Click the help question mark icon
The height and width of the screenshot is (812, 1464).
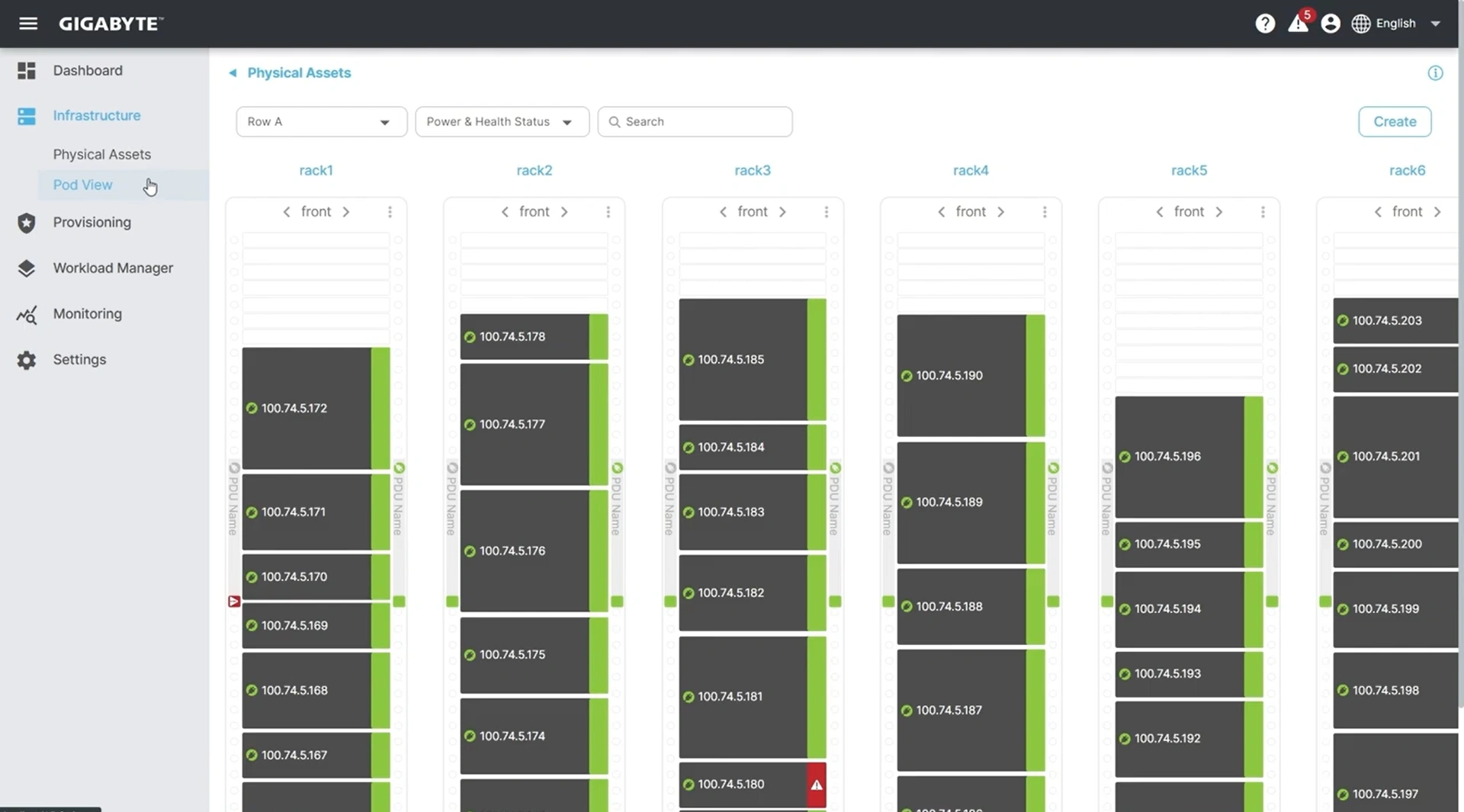(x=1265, y=24)
